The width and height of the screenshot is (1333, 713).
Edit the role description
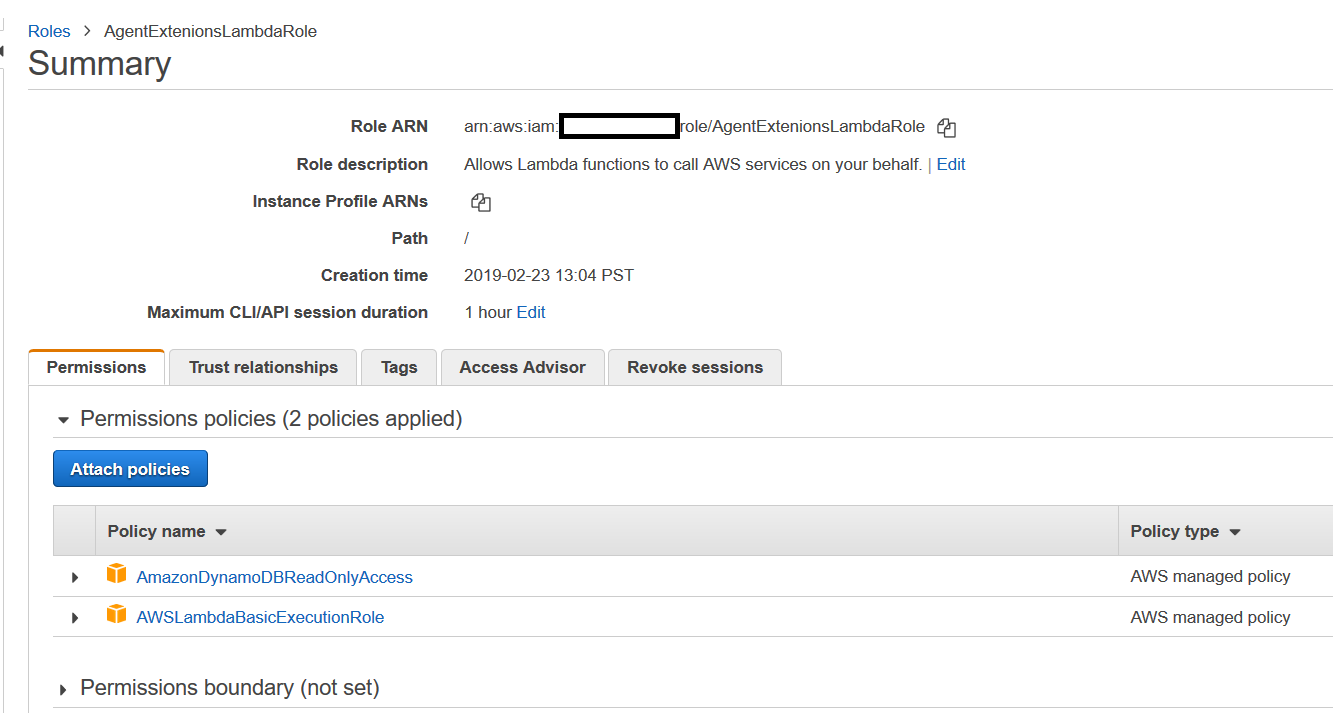[951, 164]
